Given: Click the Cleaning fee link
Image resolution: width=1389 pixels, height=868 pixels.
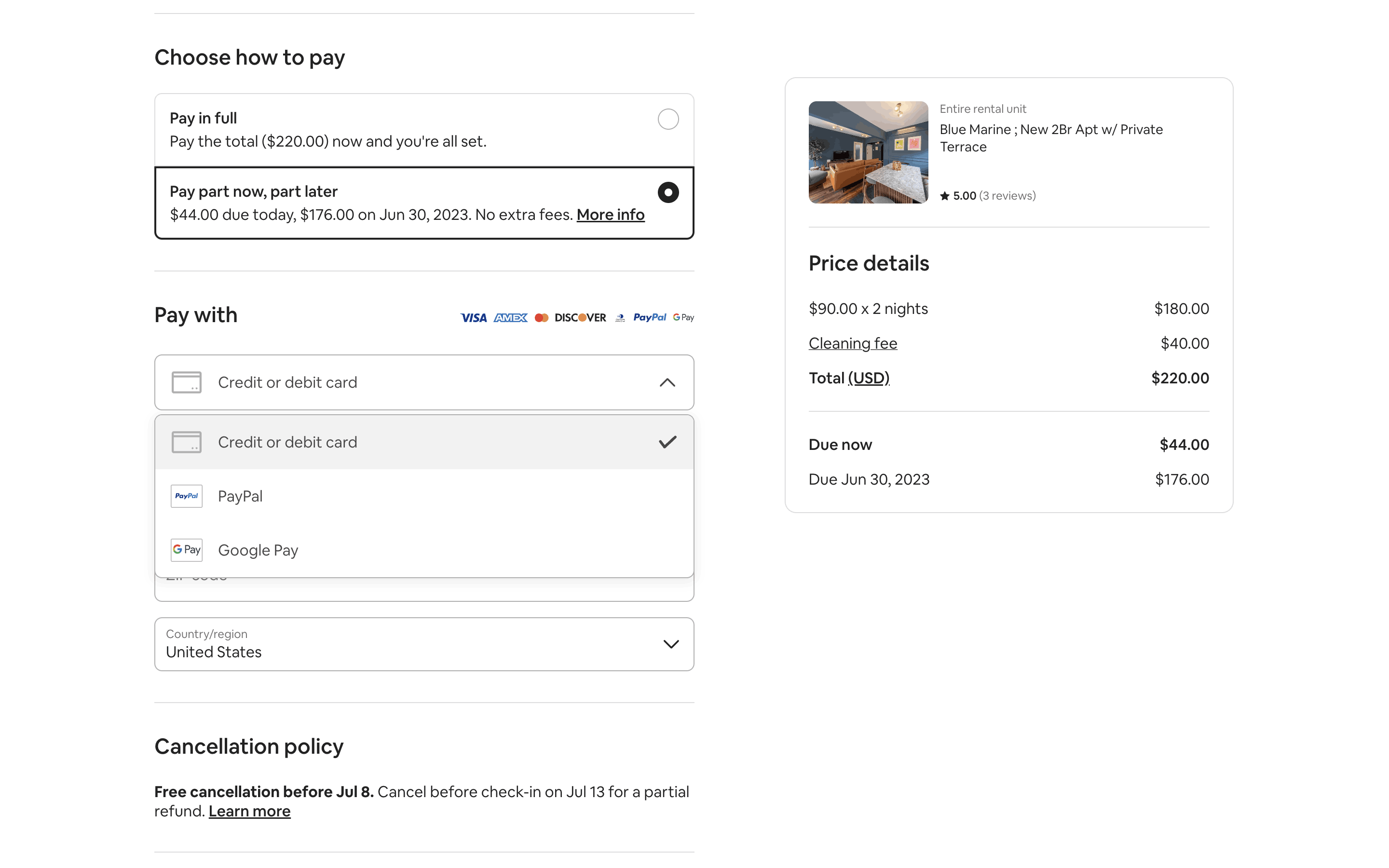Looking at the screenshot, I should point(852,343).
